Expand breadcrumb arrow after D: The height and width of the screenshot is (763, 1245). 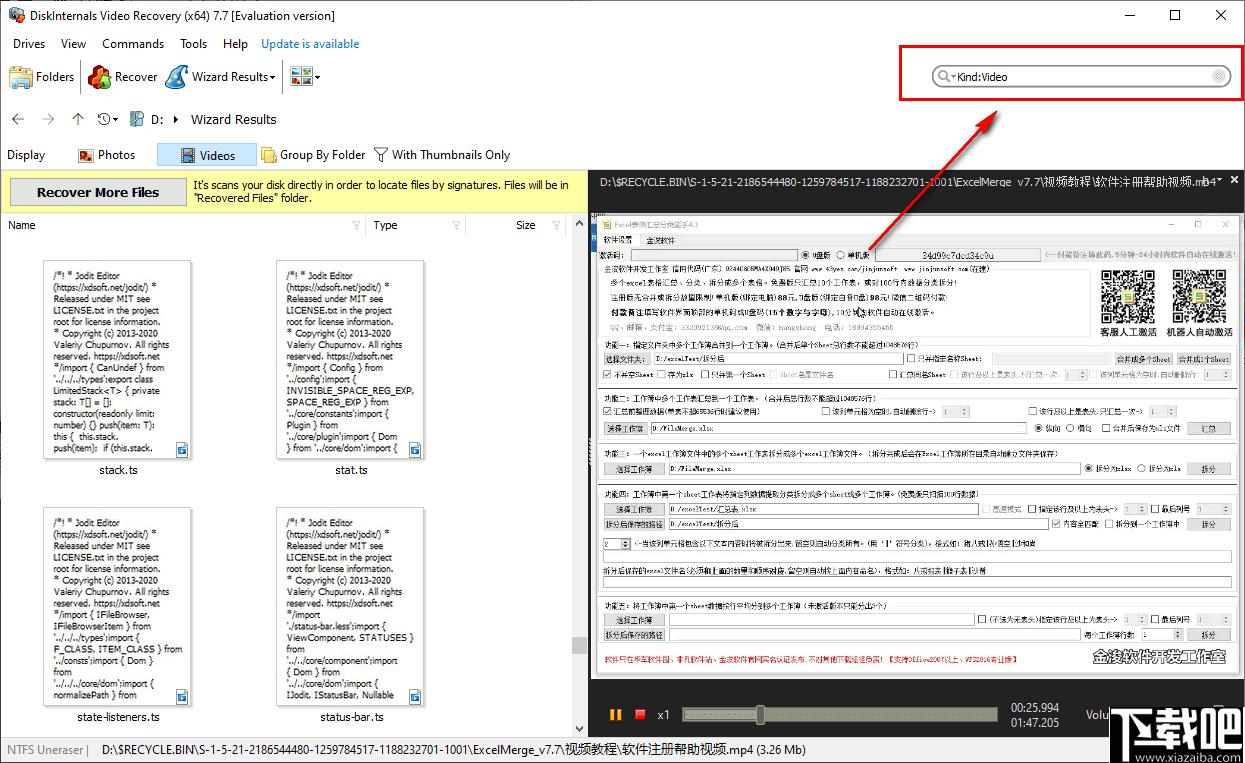(177, 119)
